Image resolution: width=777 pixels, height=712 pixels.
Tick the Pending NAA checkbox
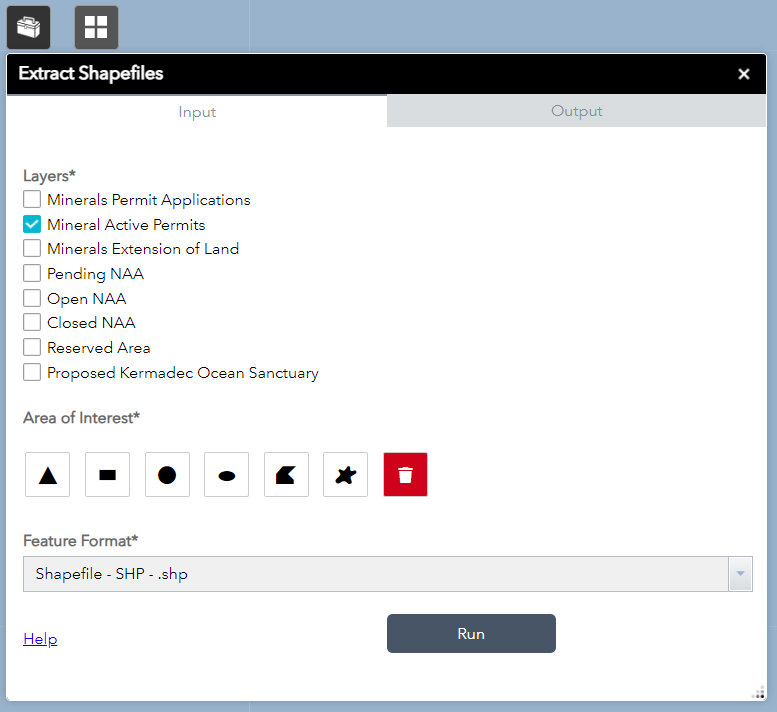click(x=32, y=274)
